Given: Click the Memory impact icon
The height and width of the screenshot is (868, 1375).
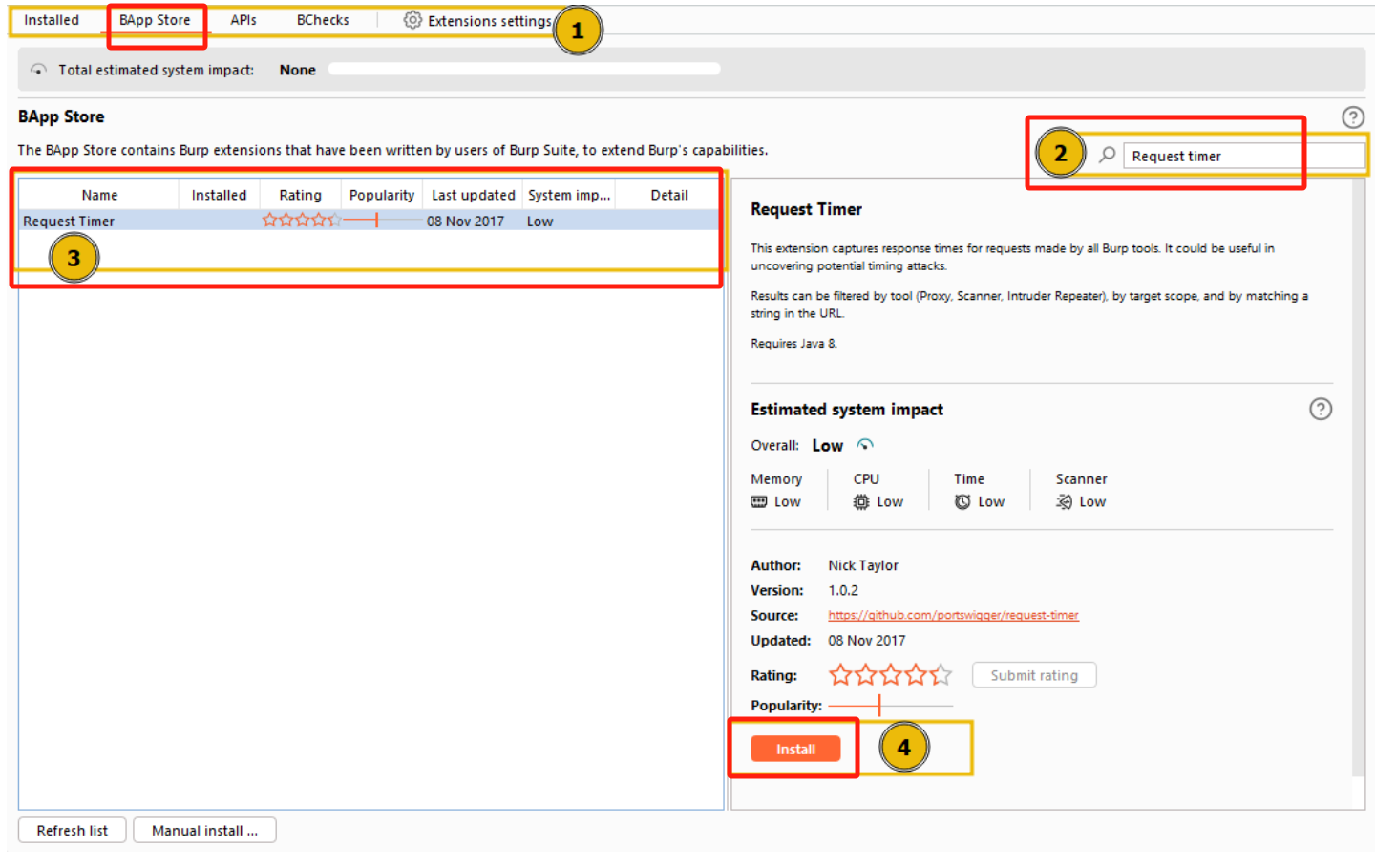Looking at the screenshot, I should [x=759, y=502].
